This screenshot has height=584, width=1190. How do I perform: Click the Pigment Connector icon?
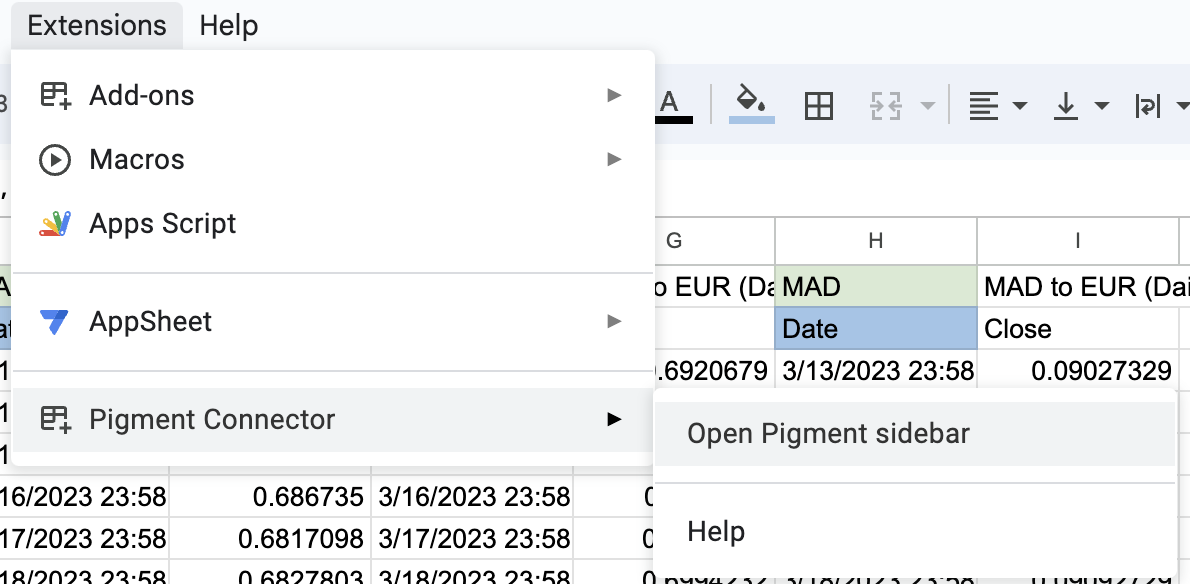(x=55, y=419)
